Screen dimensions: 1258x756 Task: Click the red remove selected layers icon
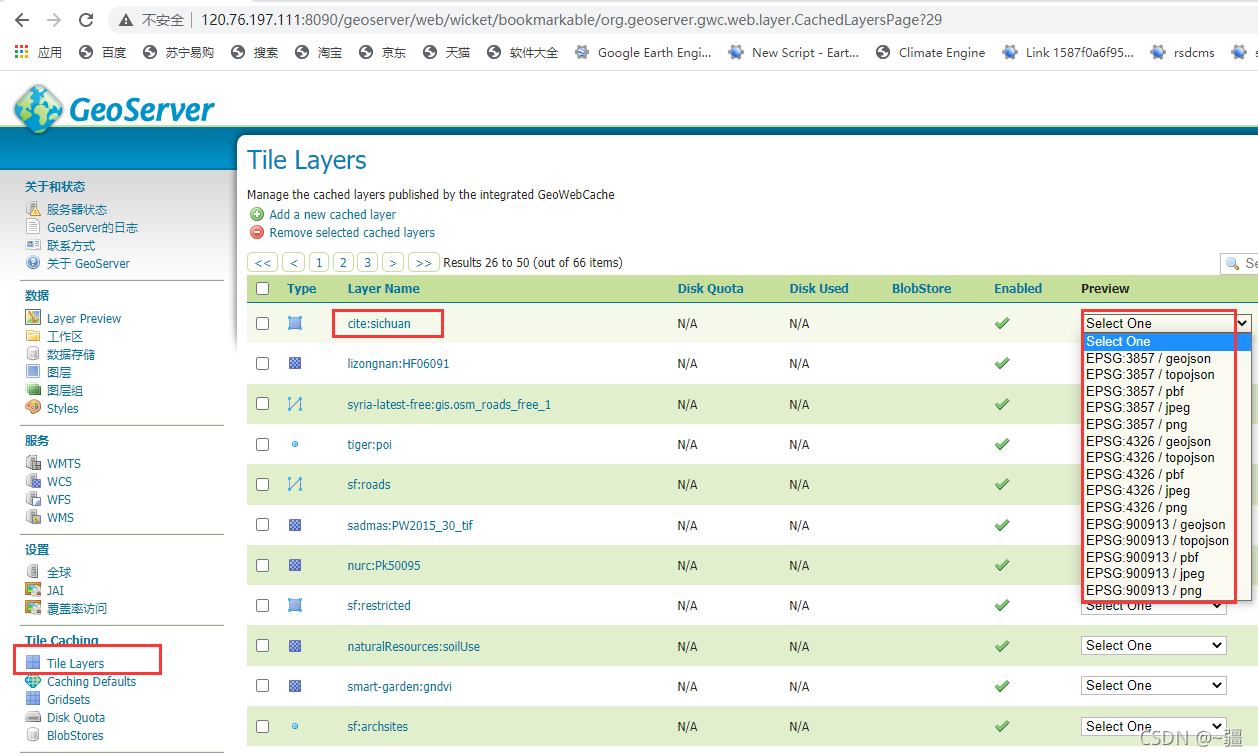[259, 232]
